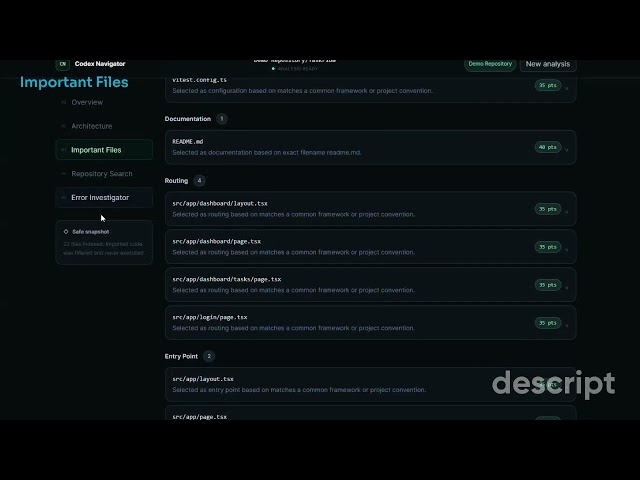Click the Demo Repository badge
The width and height of the screenshot is (640, 480).
tap(490, 64)
